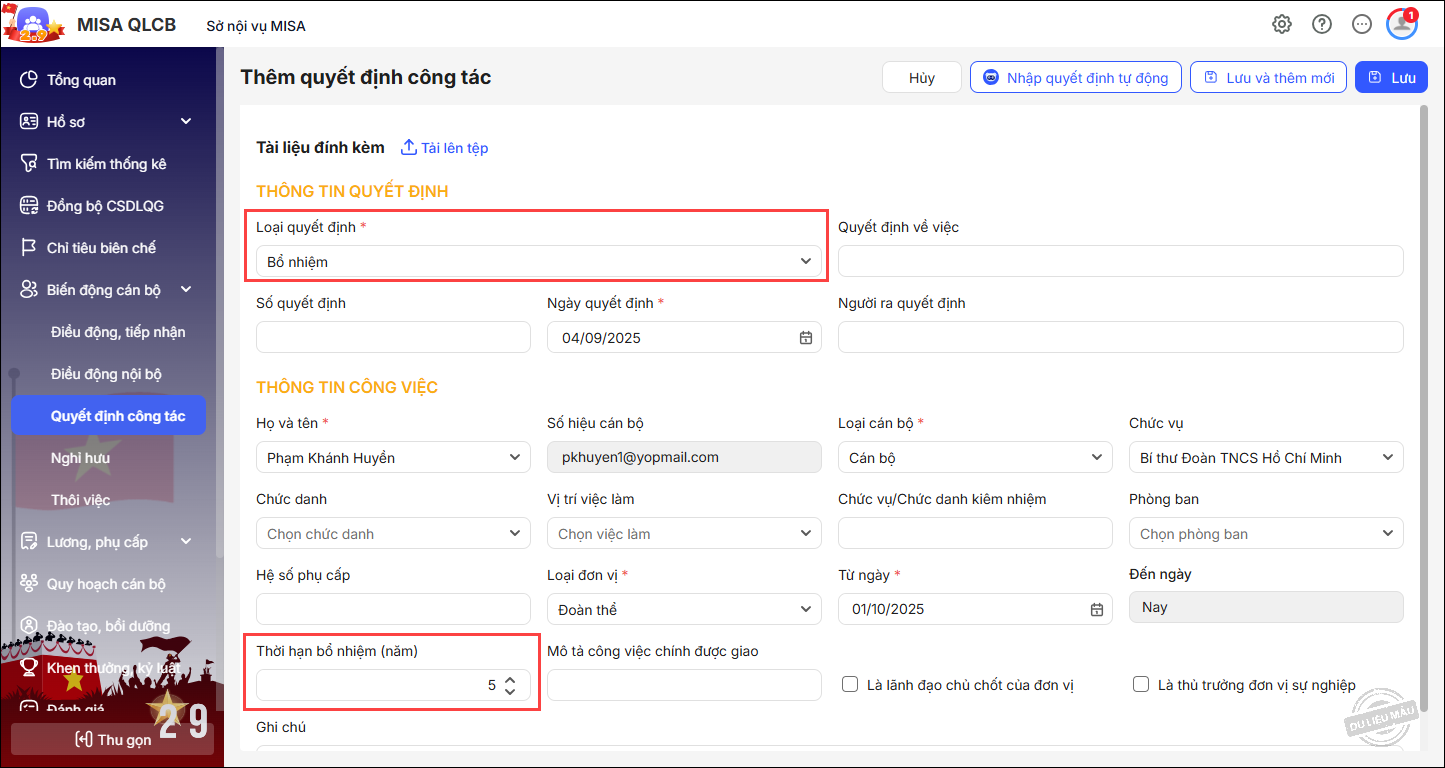1445x768 pixels.
Task: Increase Thời hạn bổ nhiệm using stepper arrows
Action: click(510, 679)
